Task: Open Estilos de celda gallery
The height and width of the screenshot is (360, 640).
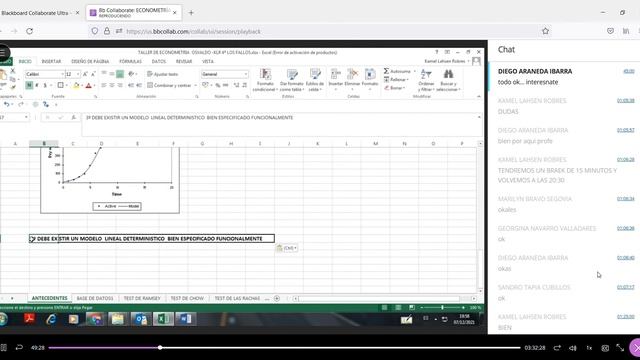Action: coord(315,80)
